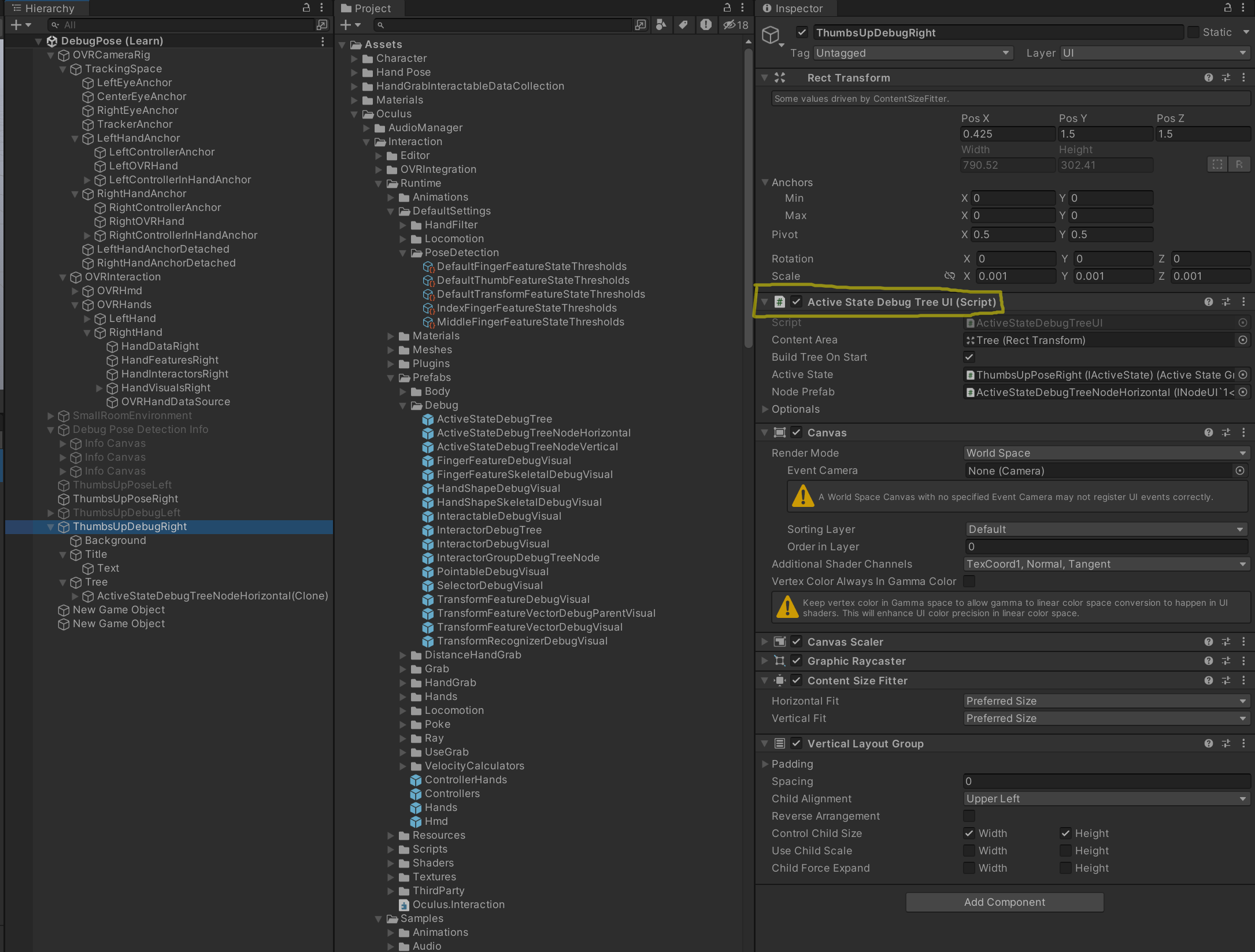Toggle hidden packages visibility icon showing 18

735,25
